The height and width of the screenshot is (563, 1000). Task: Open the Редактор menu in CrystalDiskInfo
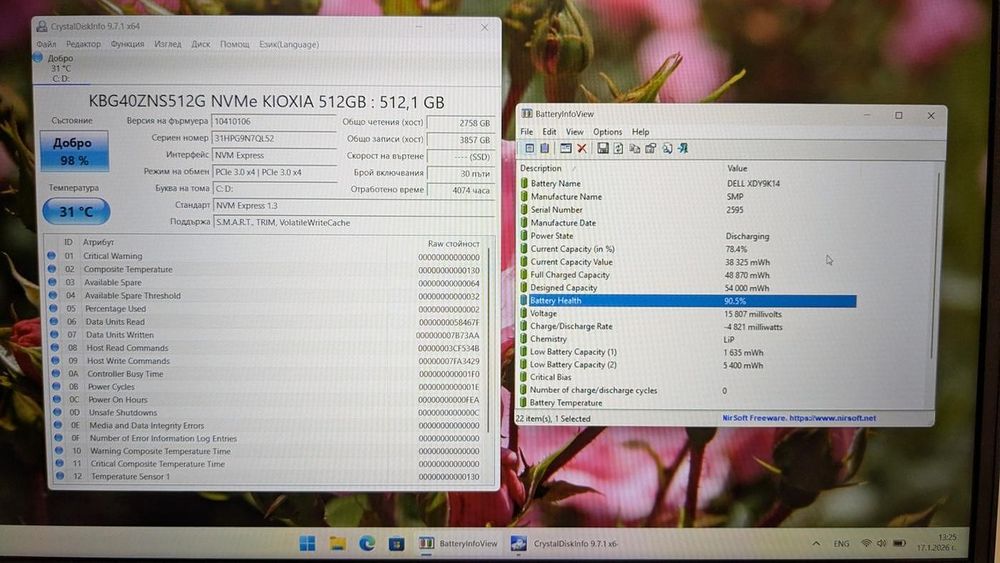click(x=84, y=44)
